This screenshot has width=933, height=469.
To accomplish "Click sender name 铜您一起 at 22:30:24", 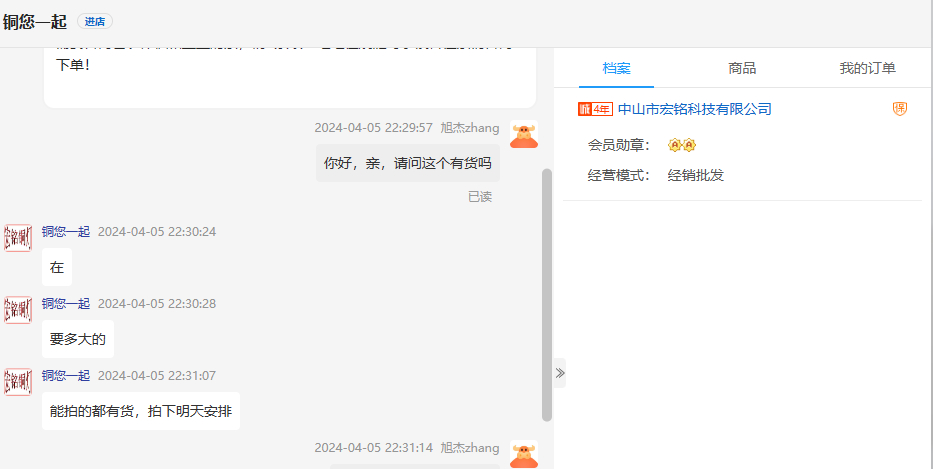I will point(65,232).
